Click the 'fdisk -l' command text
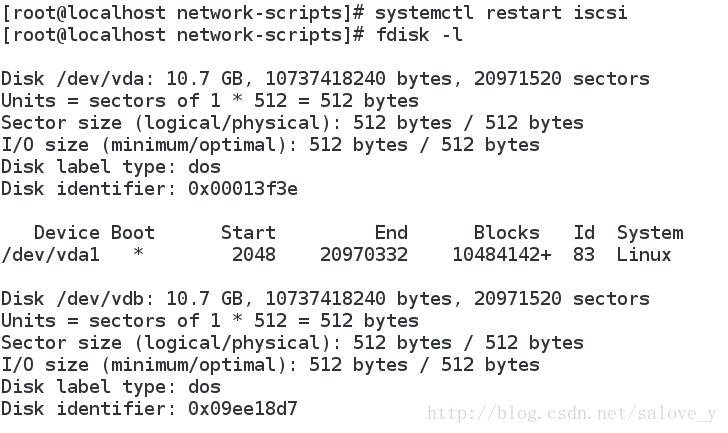The height and width of the screenshot is (433, 728). pos(419,35)
